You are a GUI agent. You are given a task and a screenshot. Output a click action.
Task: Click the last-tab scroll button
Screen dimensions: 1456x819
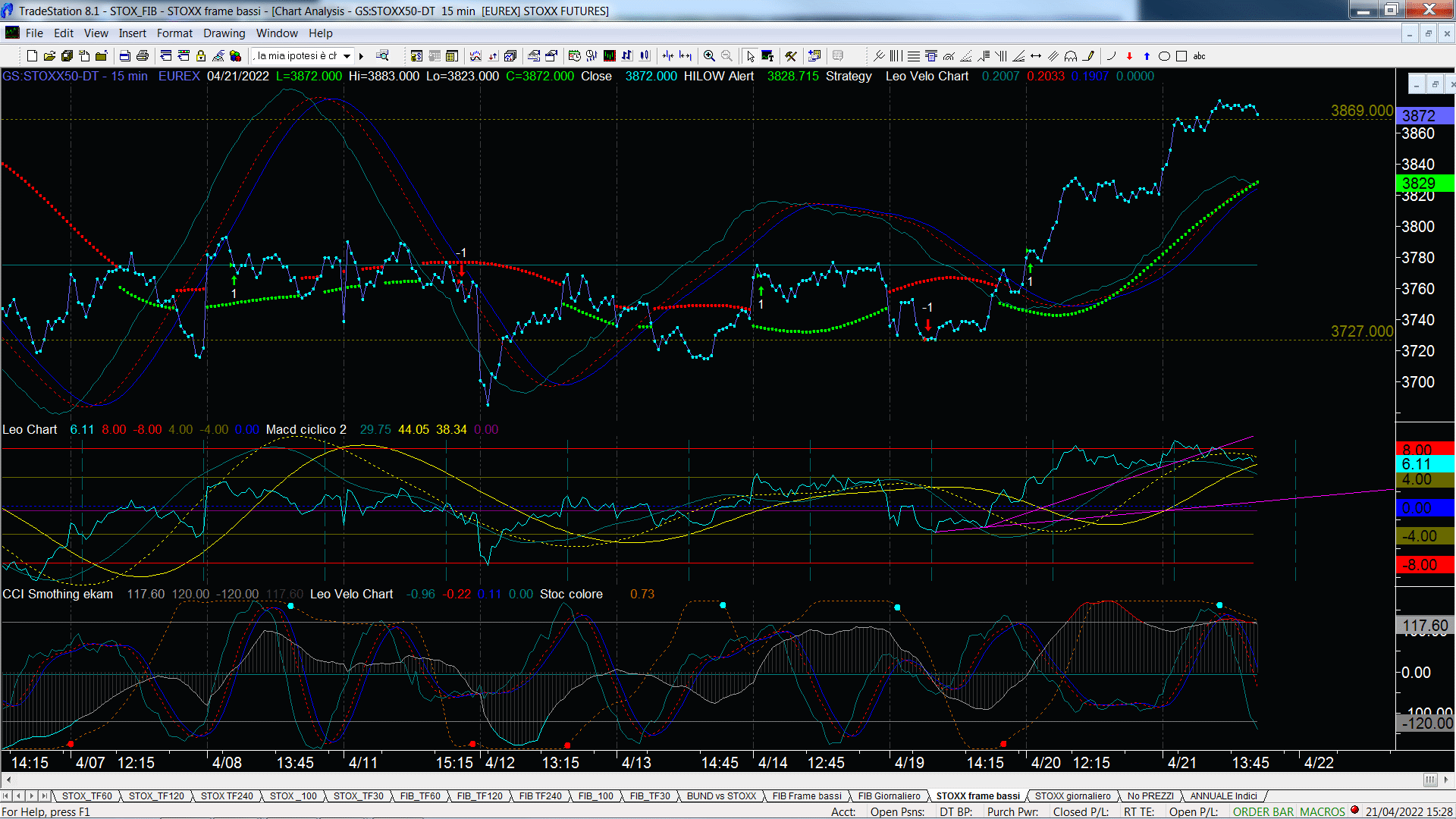click(x=45, y=796)
